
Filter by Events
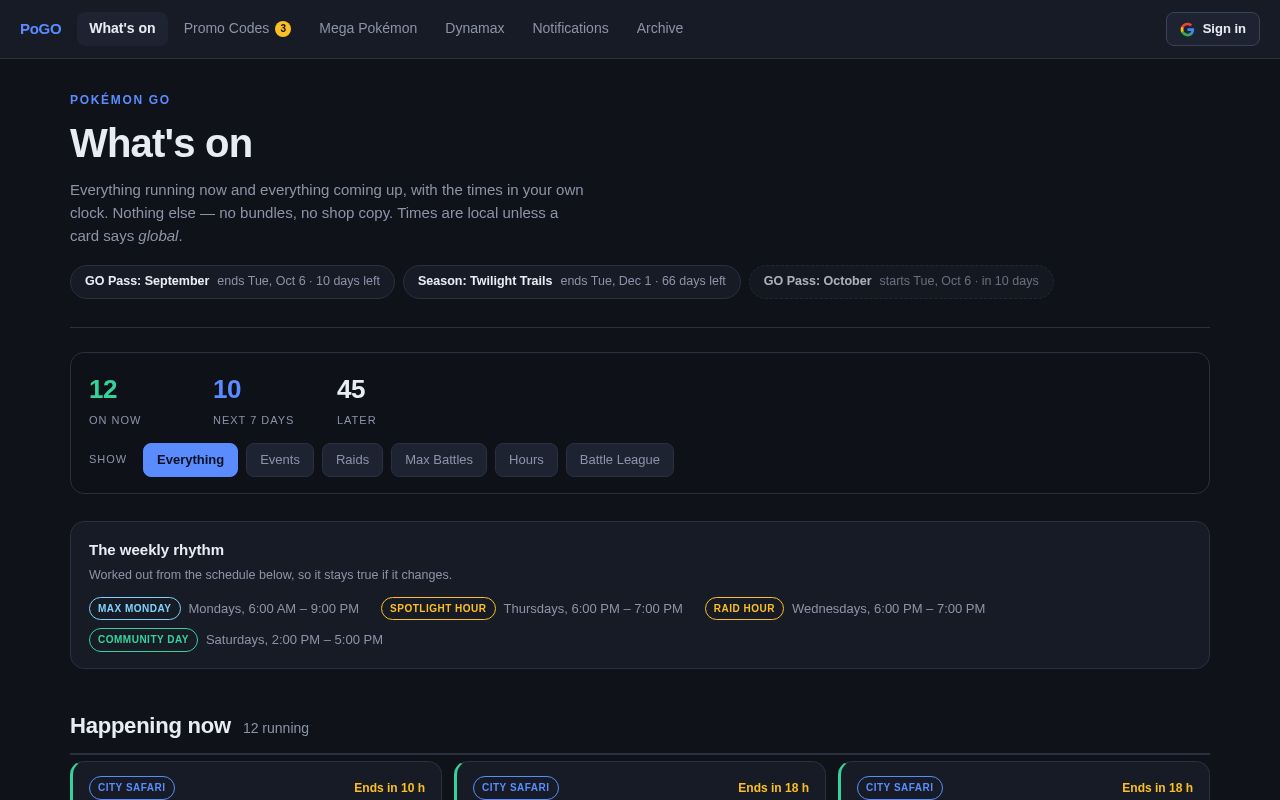(x=280, y=460)
